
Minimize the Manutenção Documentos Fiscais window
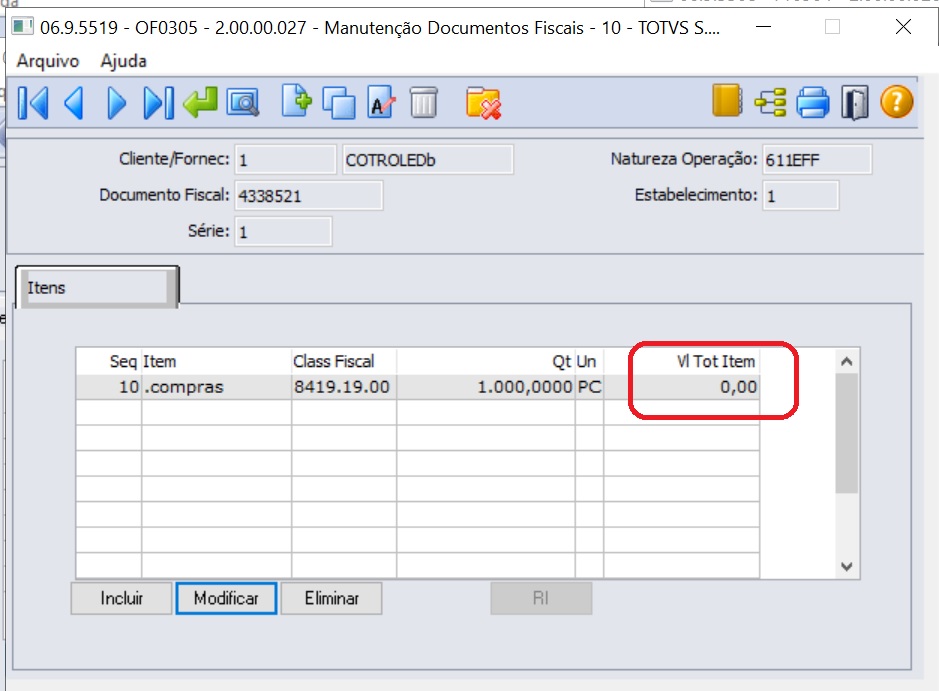click(x=764, y=27)
